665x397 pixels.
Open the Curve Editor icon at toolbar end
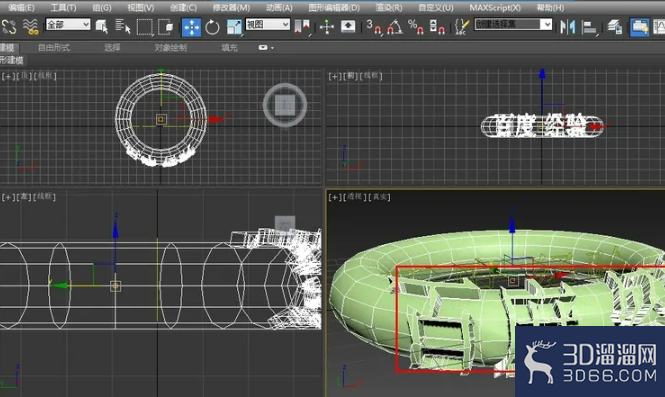click(x=659, y=27)
